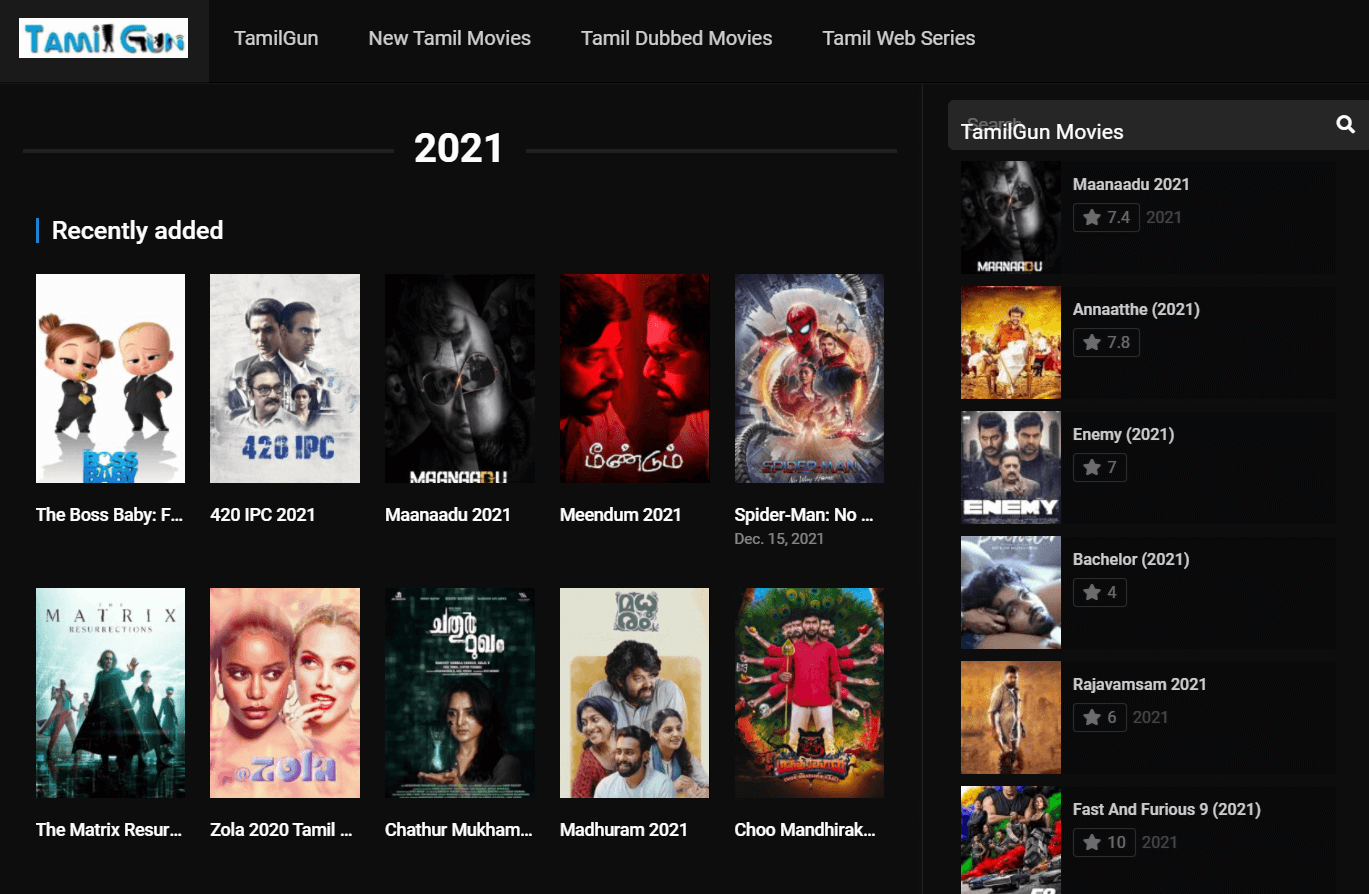Click the star rating 4 badge for Bachelor
This screenshot has height=894, width=1369.
[x=1100, y=592]
